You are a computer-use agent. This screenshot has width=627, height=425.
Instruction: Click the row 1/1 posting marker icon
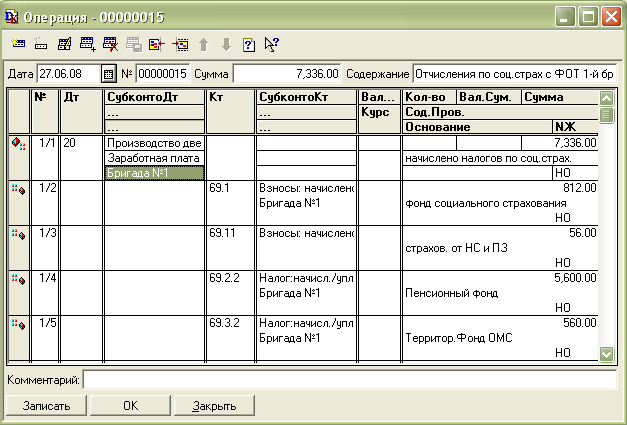pos(18,144)
